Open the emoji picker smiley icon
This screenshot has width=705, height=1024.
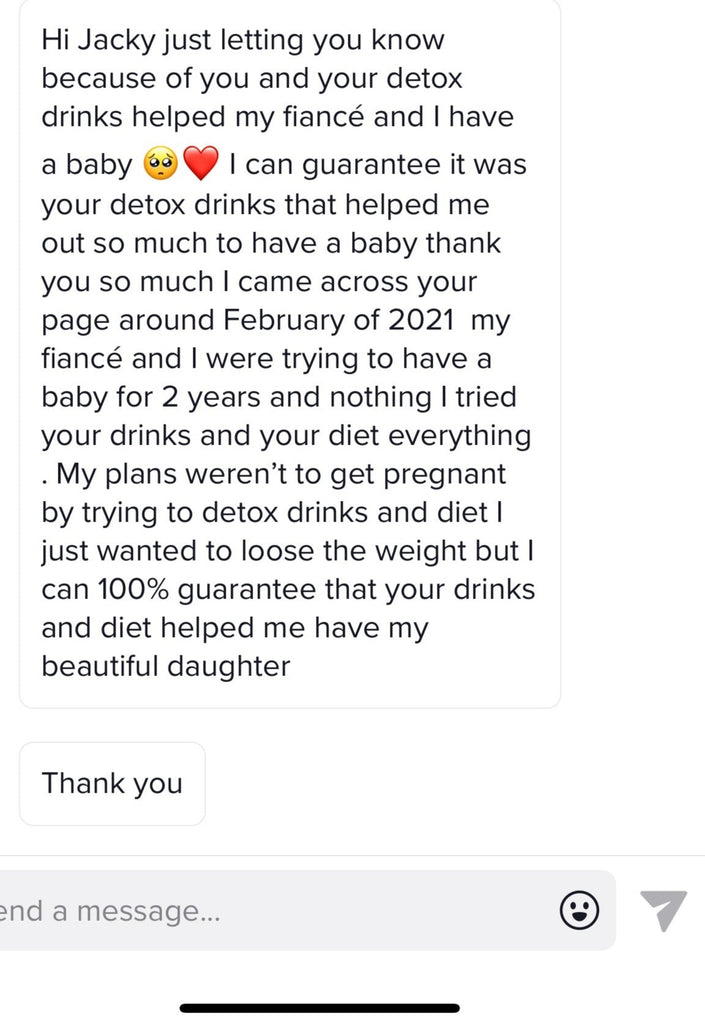(579, 910)
